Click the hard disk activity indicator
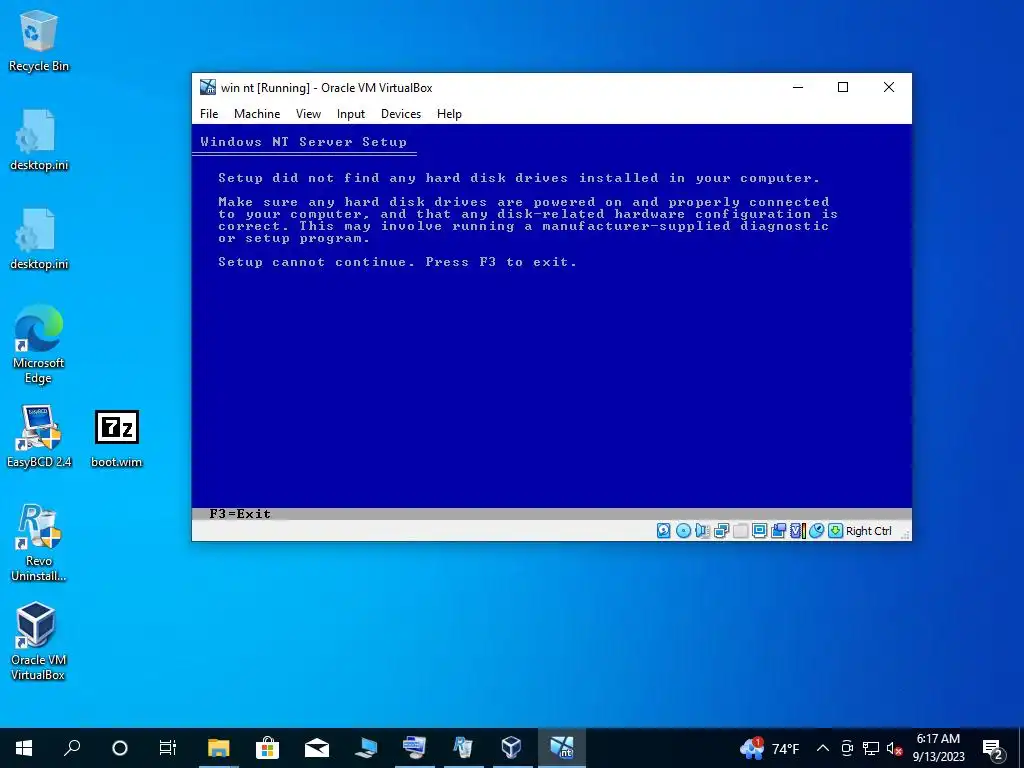 click(664, 531)
